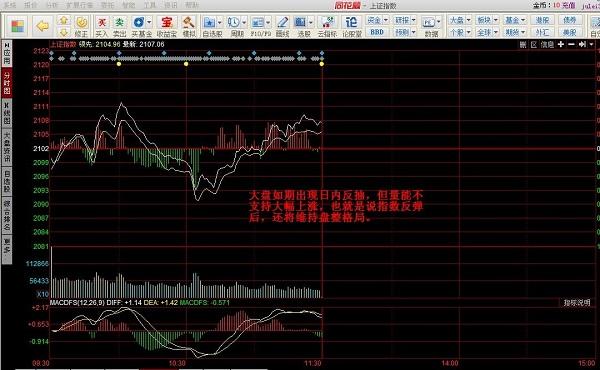
Task: Open the 论股堂 forum icon
Action: click(x=351, y=26)
